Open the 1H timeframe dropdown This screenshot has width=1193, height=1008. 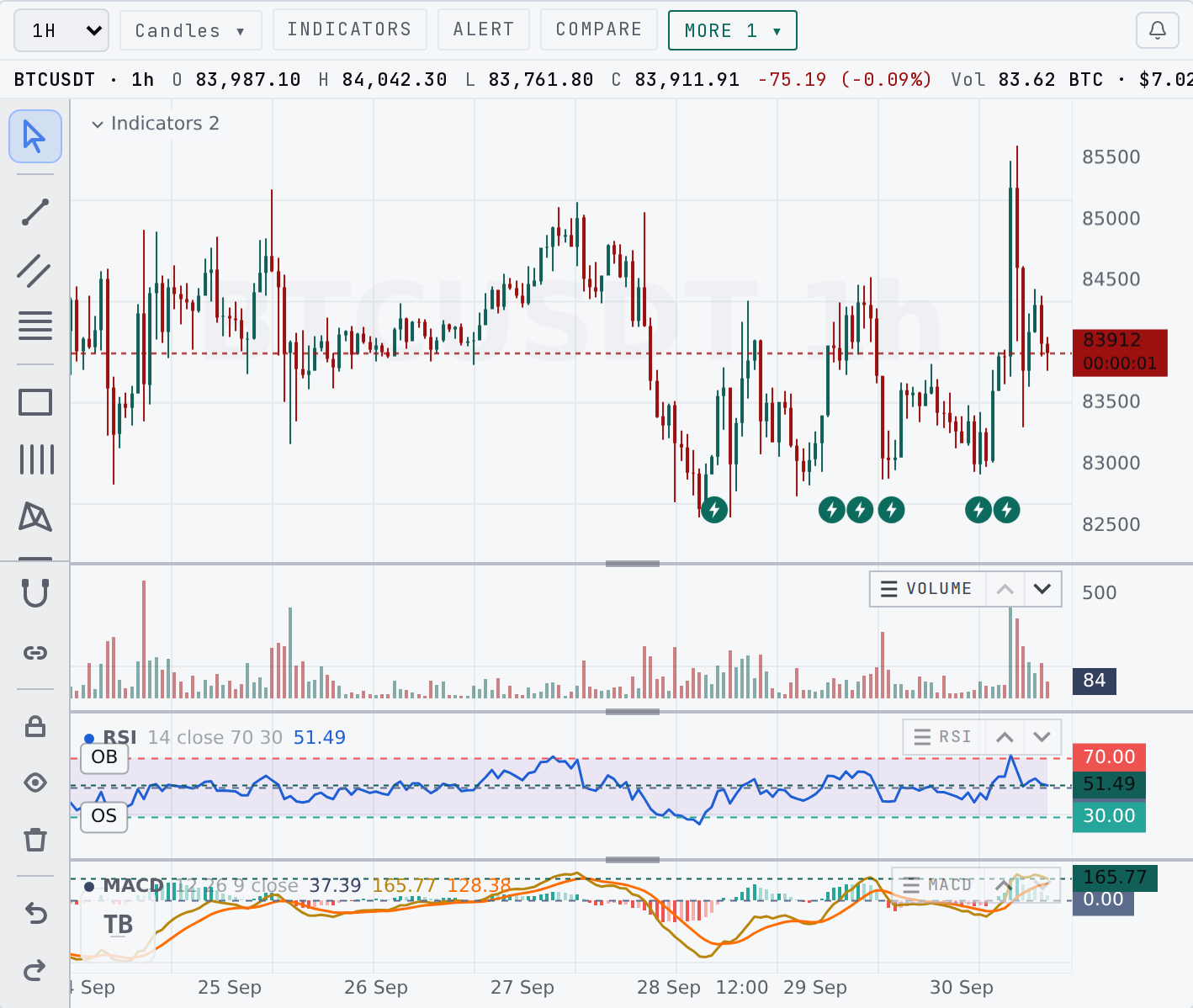pyautogui.click(x=61, y=31)
